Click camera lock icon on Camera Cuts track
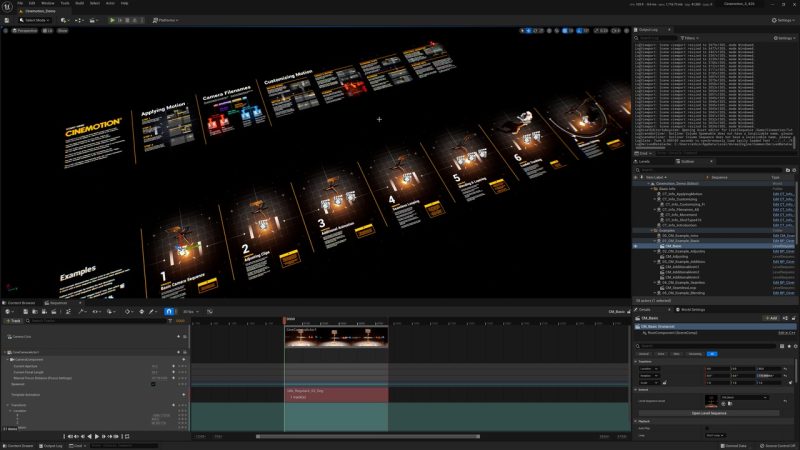The height and width of the screenshot is (450, 800). coord(185,337)
